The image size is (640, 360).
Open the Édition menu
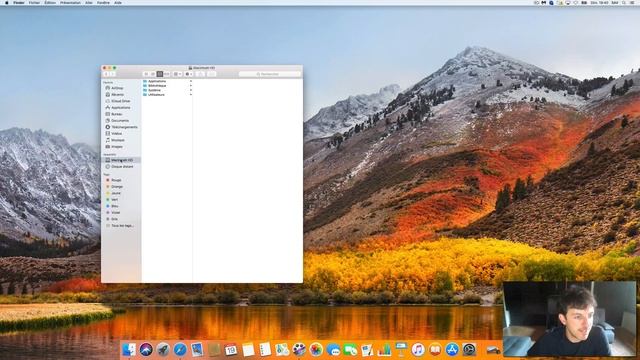pyautogui.click(x=50, y=2)
